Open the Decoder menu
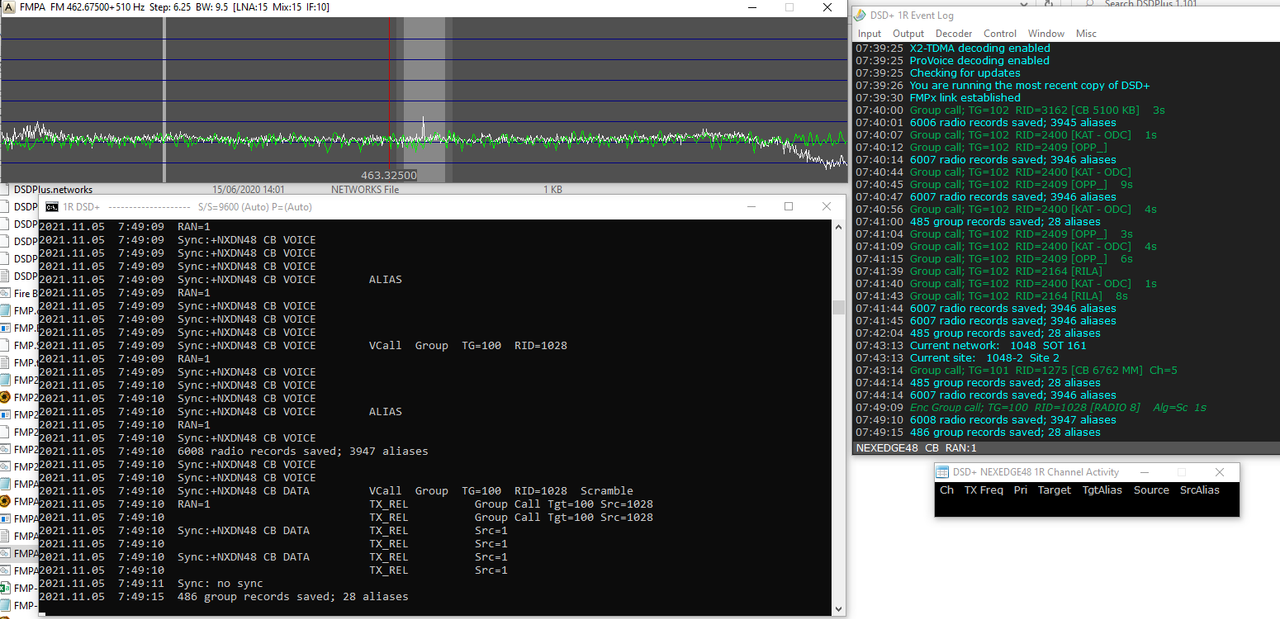 [x=953, y=33]
